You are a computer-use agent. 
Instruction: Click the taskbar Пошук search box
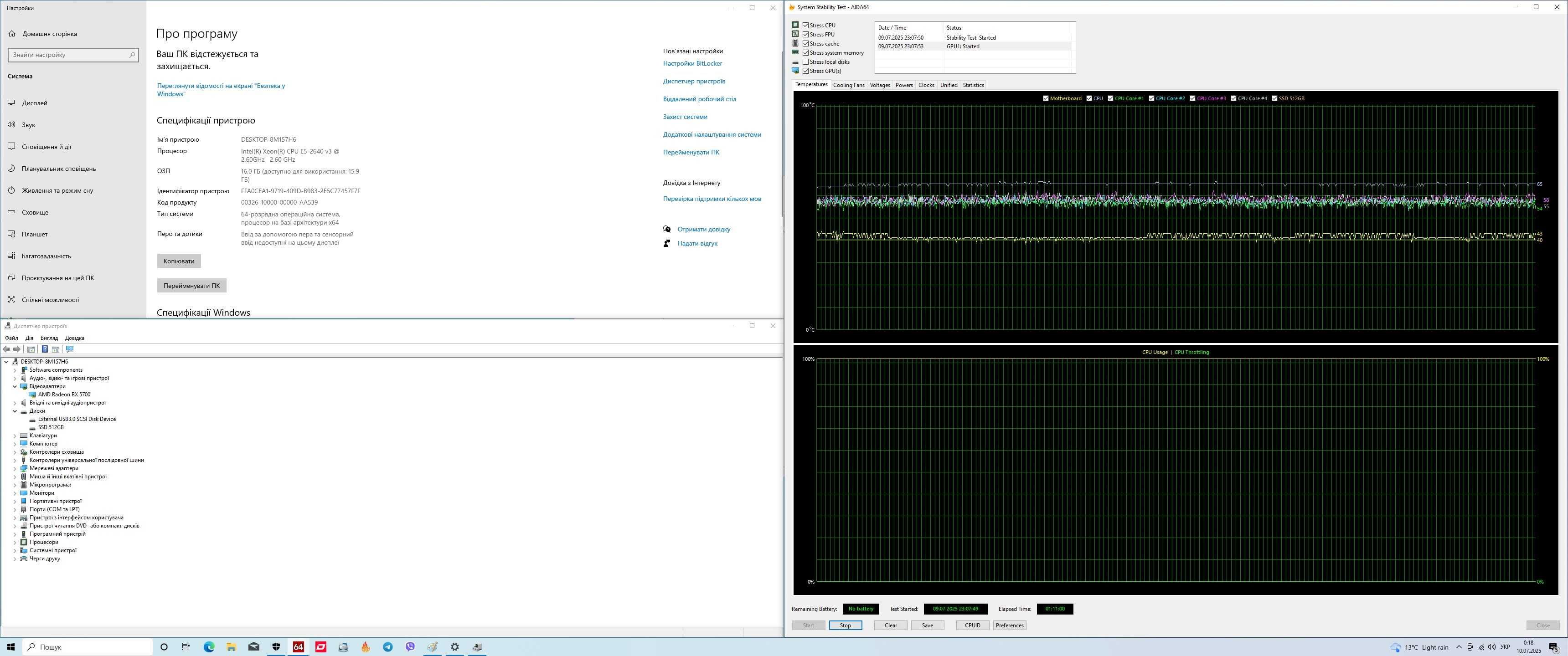pos(88,647)
